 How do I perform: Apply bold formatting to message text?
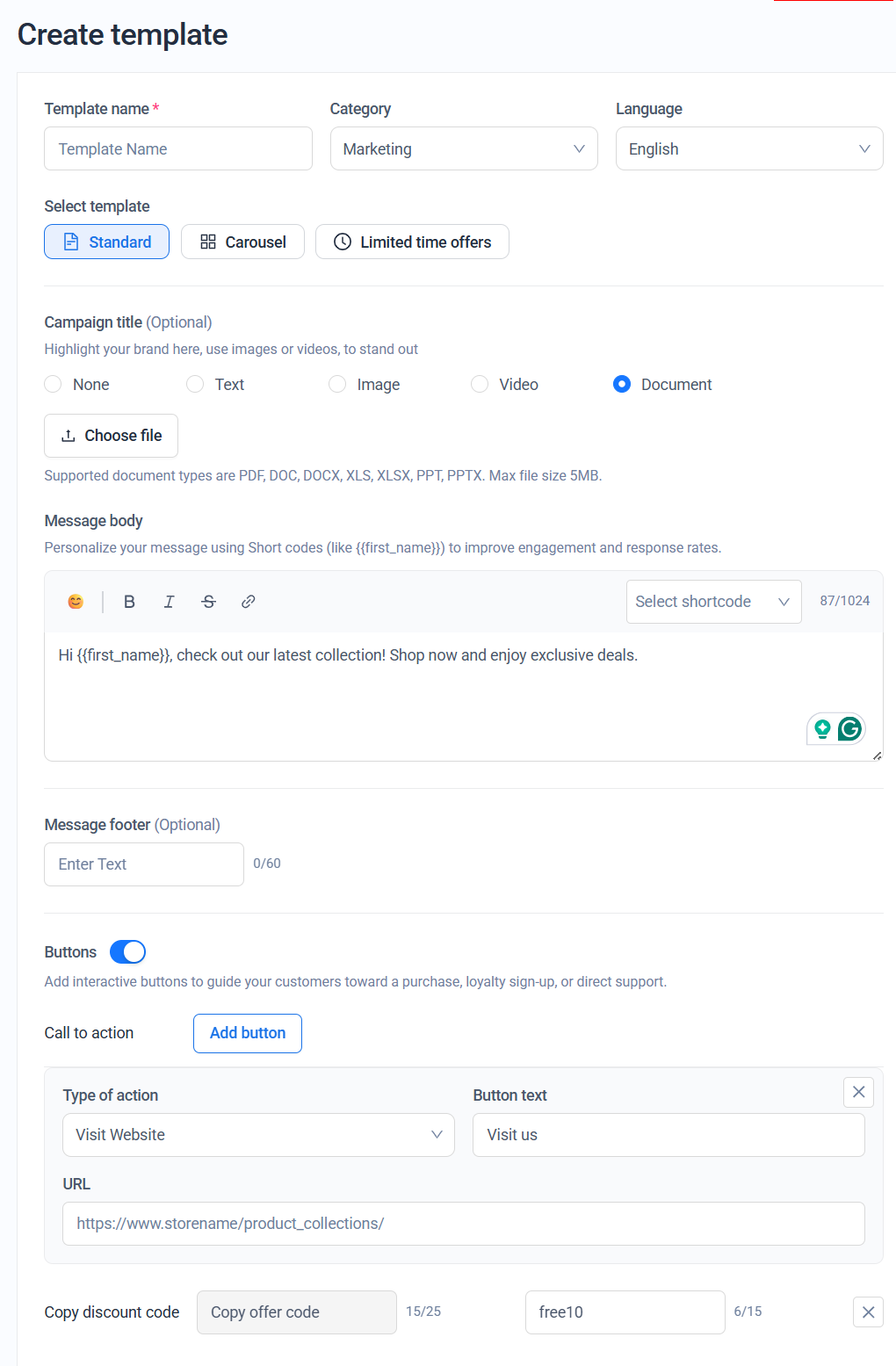coord(129,602)
